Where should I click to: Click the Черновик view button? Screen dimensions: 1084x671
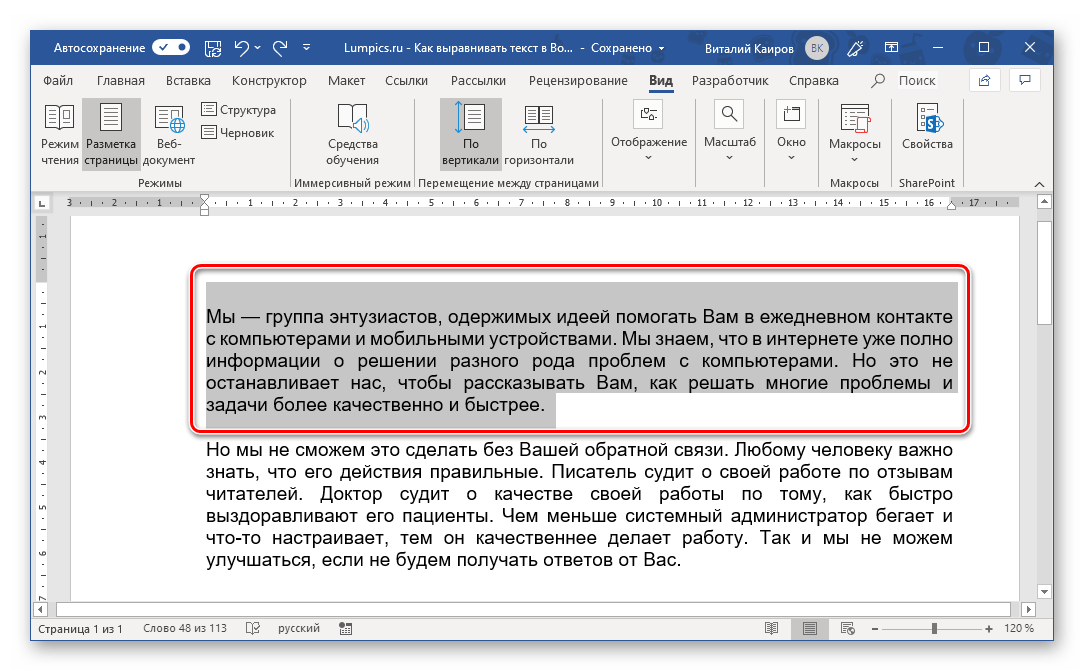[237, 132]
